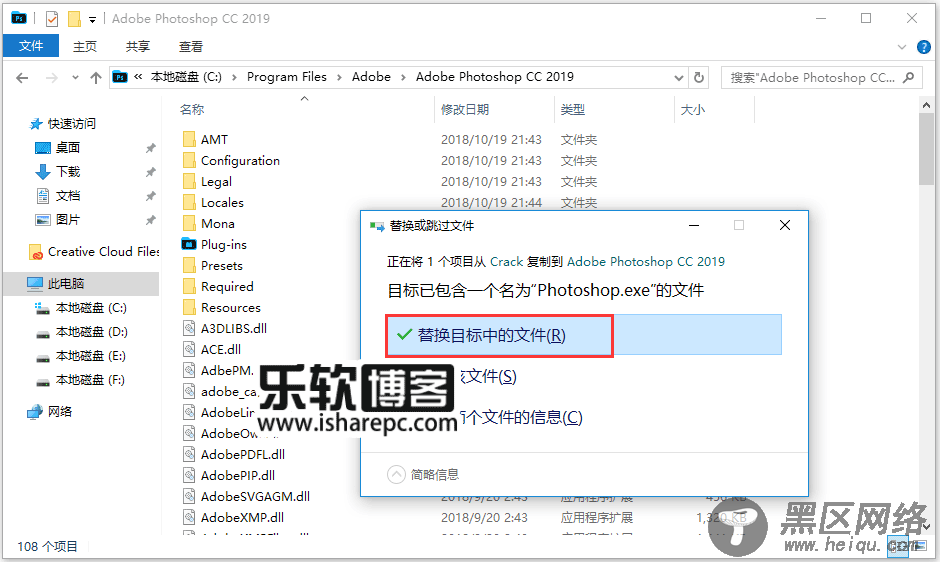The image size is (940, 562).
Task: Click the Photoshop folder icon in title bar
Action: coord(19,19)
